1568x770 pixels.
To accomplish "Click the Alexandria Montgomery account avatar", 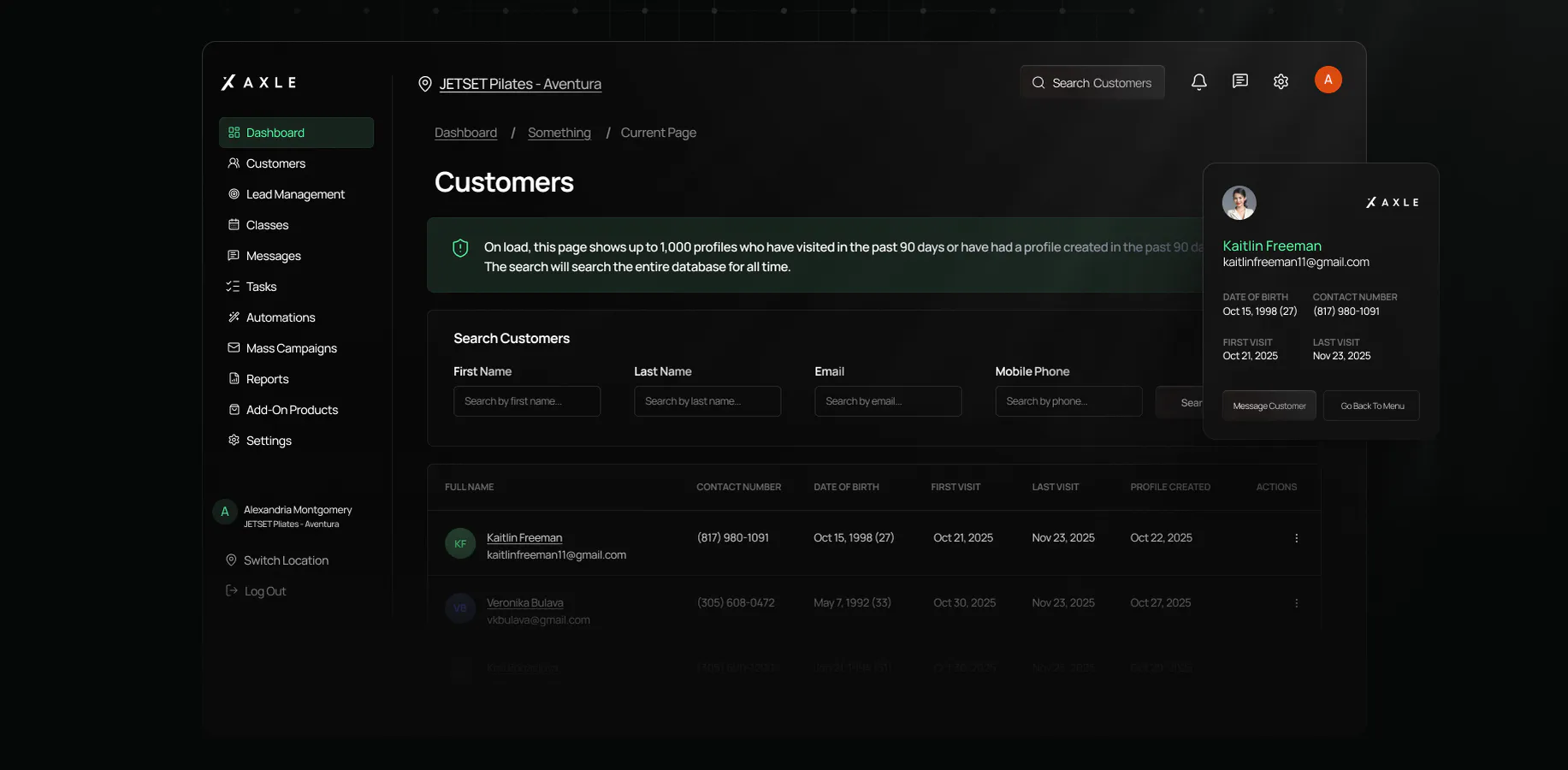I will point(225,512).
